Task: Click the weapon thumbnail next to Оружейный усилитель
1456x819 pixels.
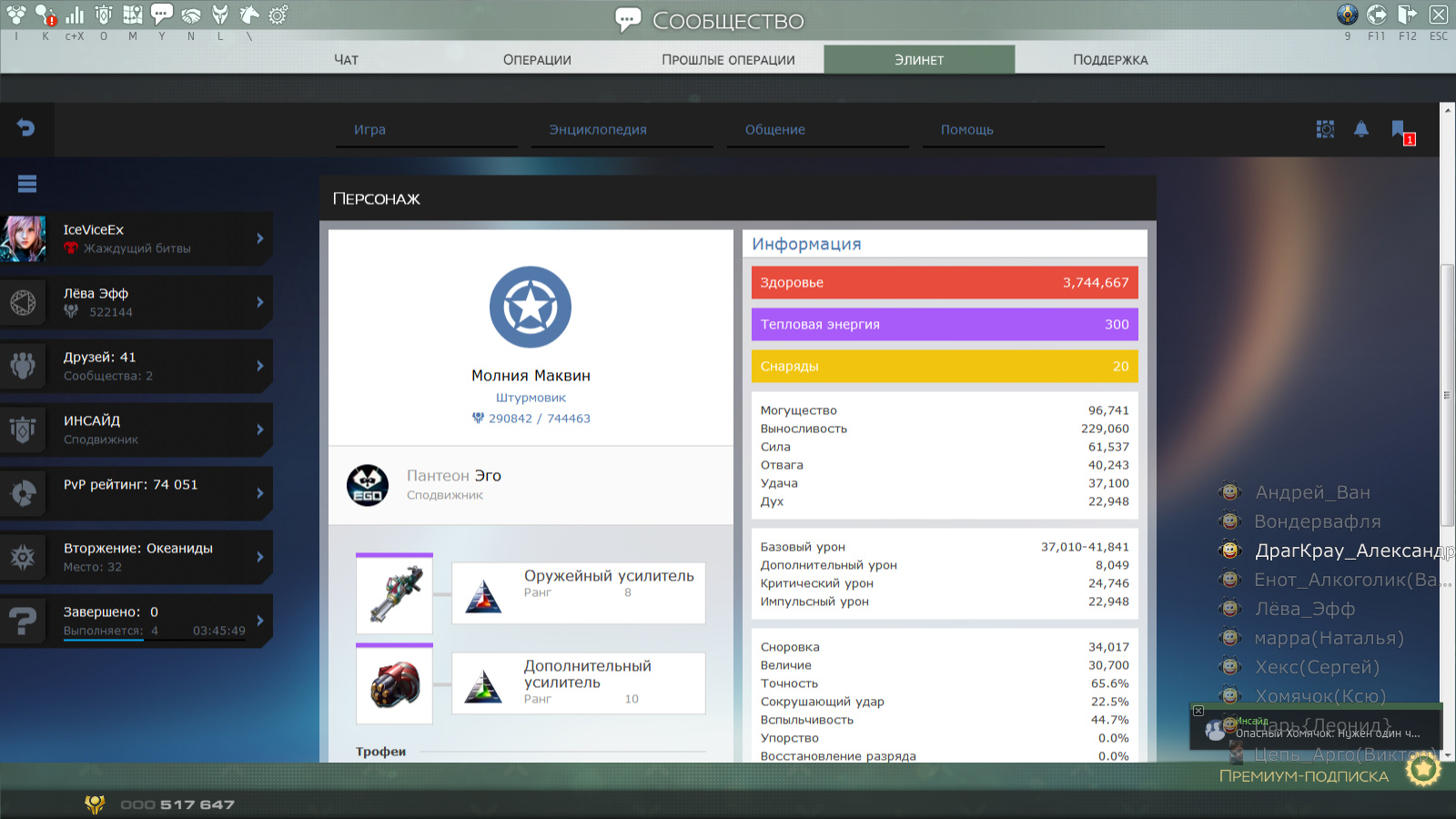Action: [394, 595]
